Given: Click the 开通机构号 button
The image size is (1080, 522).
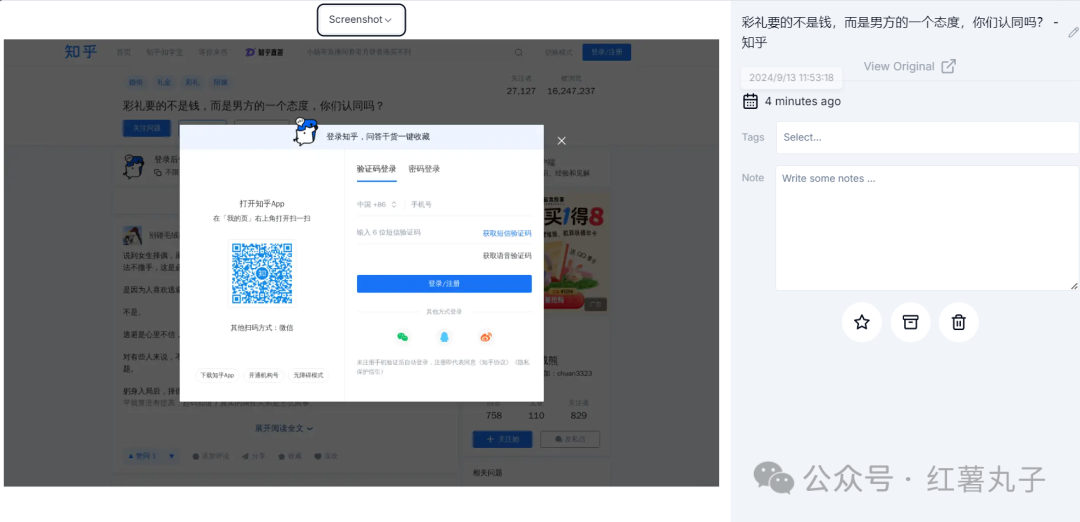Looking at the screenshot, I should (264, 375).
